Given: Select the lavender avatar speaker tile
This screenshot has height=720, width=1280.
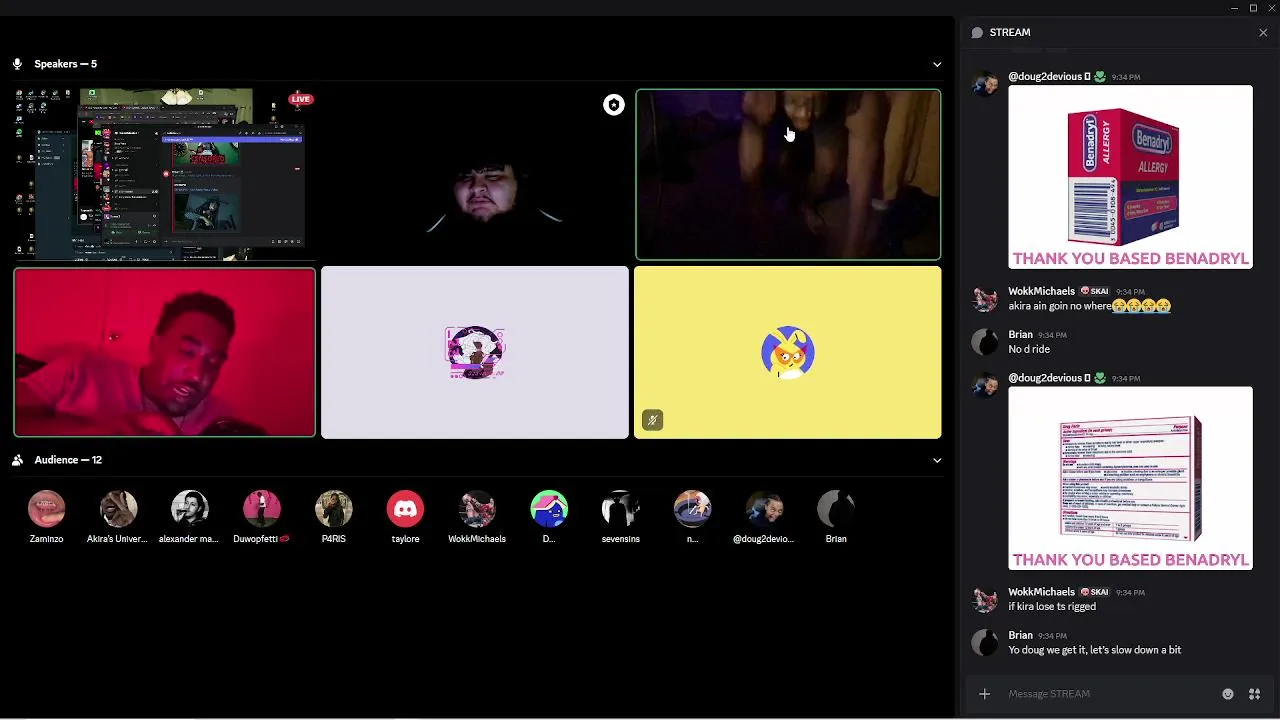Looking at the screenshot, I should pyautogui.click(x=475, y=352).
